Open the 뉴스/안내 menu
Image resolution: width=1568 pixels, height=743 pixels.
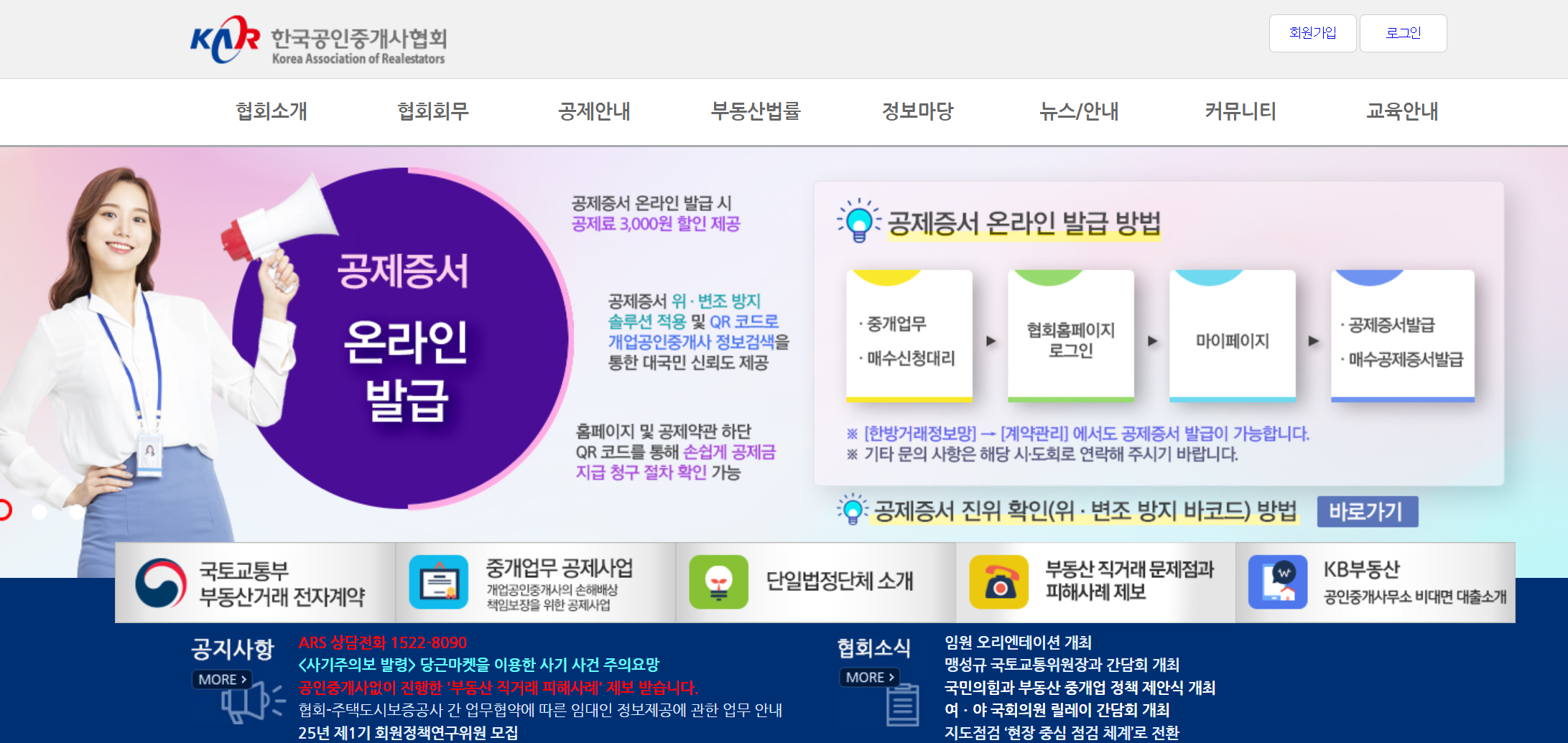click(1079, 111)
